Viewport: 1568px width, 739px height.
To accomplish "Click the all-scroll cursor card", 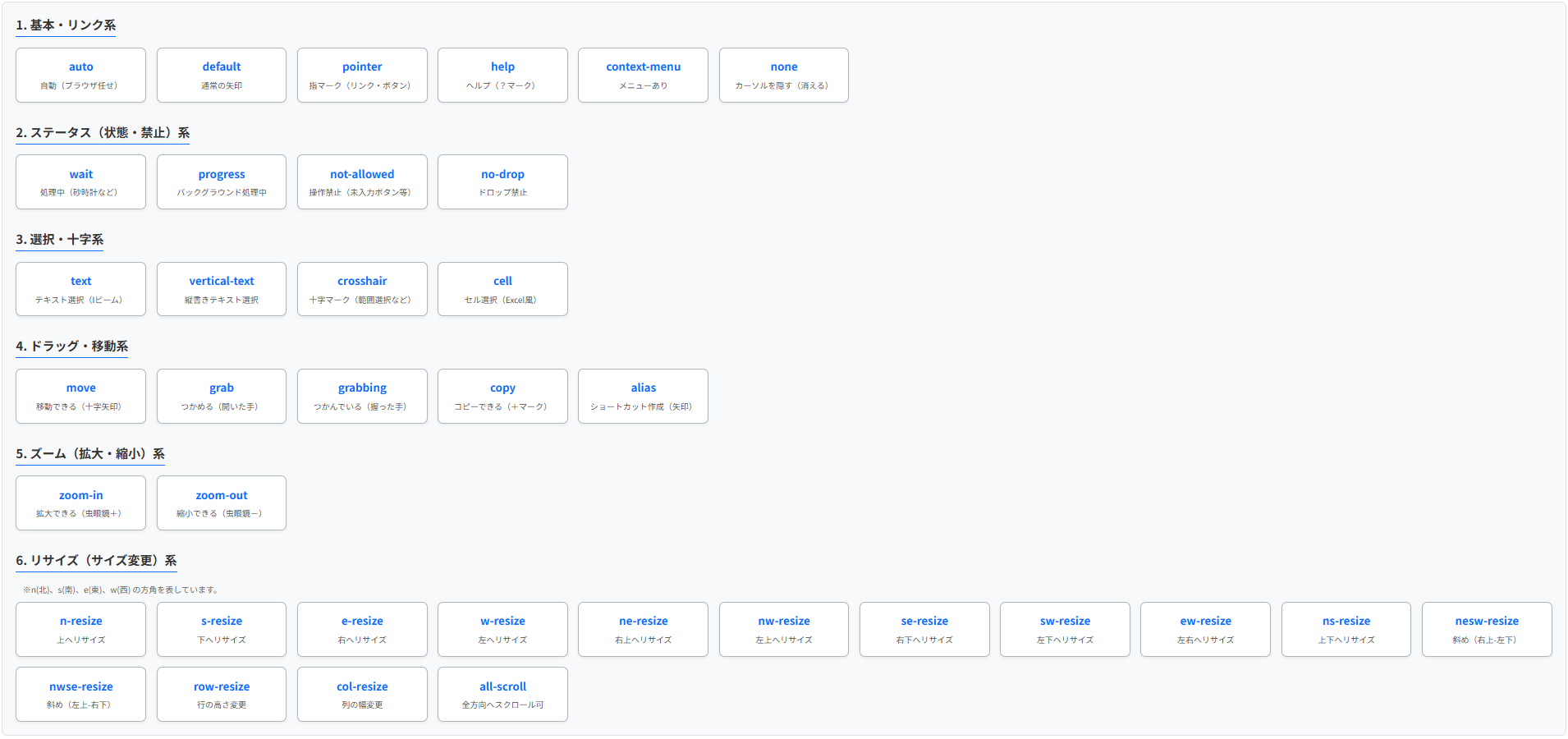I will tap(502, 694).
